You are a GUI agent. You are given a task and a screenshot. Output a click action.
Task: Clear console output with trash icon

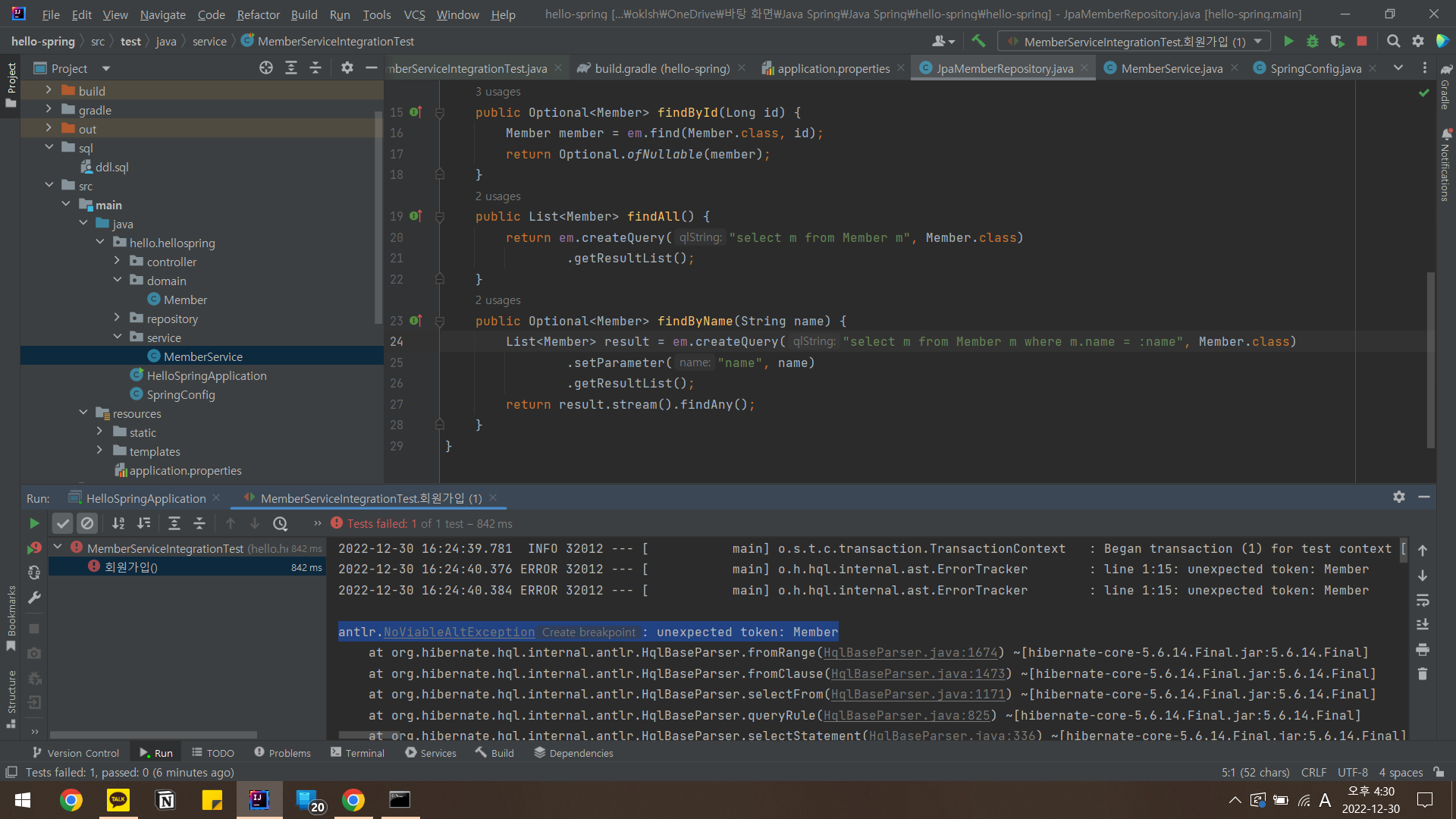(x=1423, y=673)
